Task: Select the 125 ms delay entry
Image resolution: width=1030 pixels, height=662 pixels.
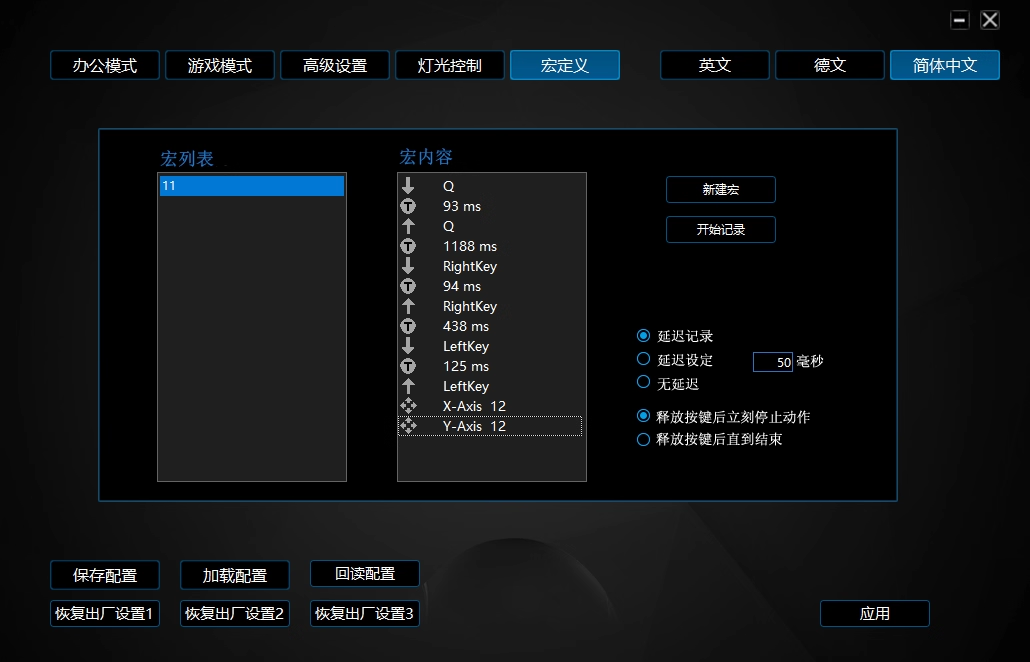Action: tap(491, 366)
